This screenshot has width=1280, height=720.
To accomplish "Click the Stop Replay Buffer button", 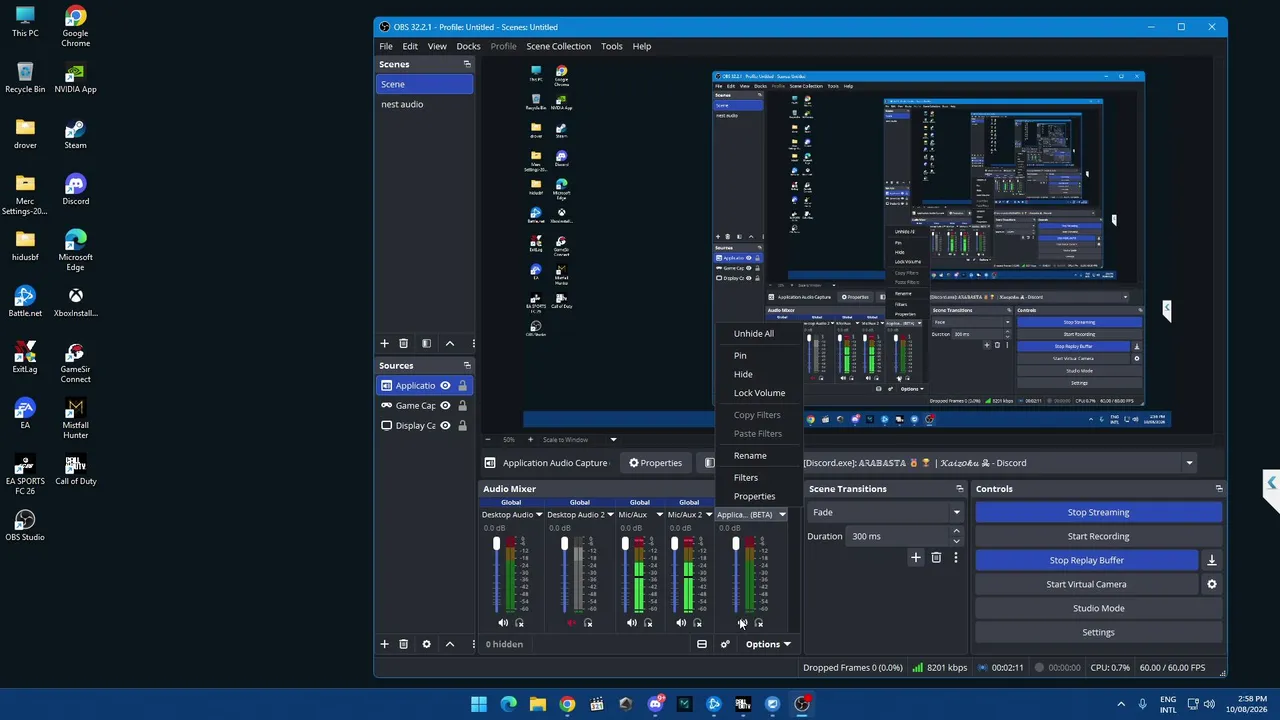I will pyautogui.click(x=1087, y=560).
